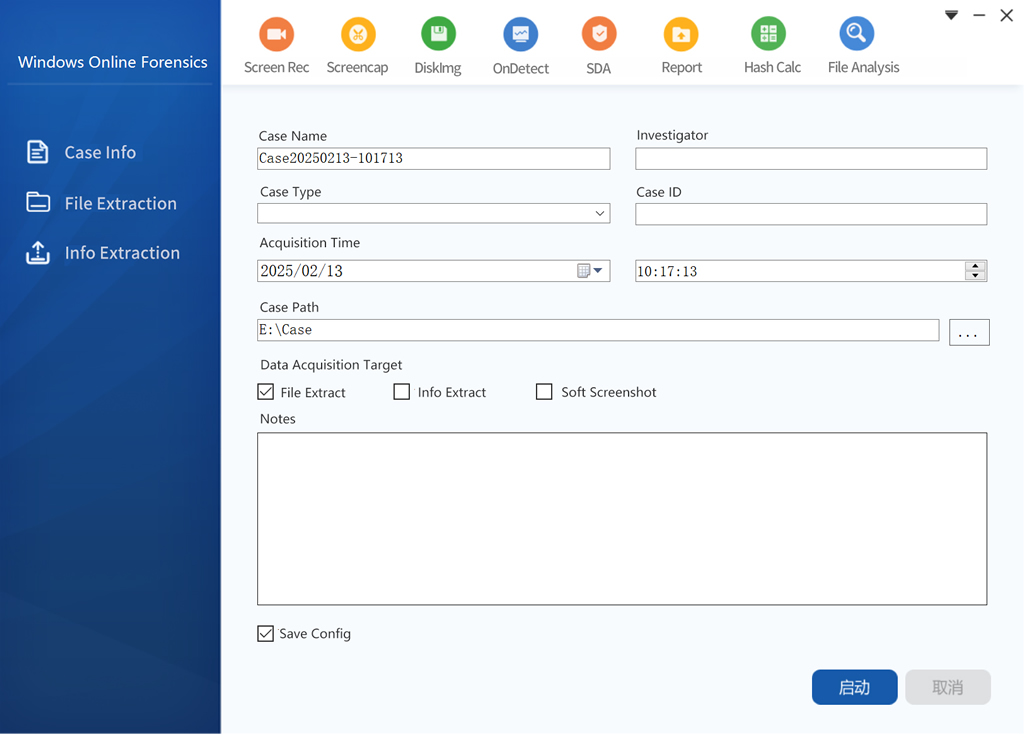Decrease the acquisition time with the down arrow
Viewport: 1024px width, 734px height.
(975, 276)
